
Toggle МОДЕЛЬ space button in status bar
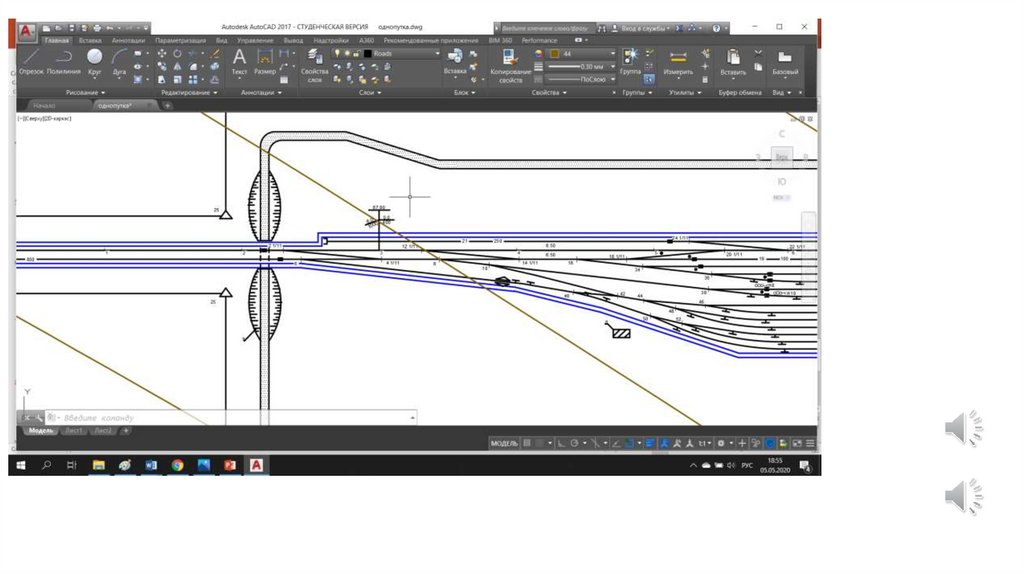coord(504,442)
